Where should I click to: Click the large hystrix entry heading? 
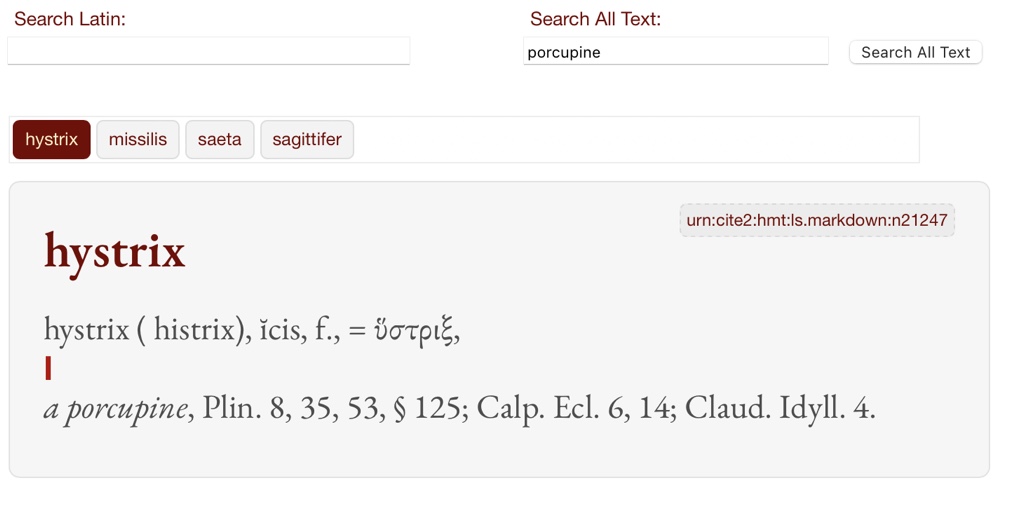pyautogui.click(x=115, y=250)
